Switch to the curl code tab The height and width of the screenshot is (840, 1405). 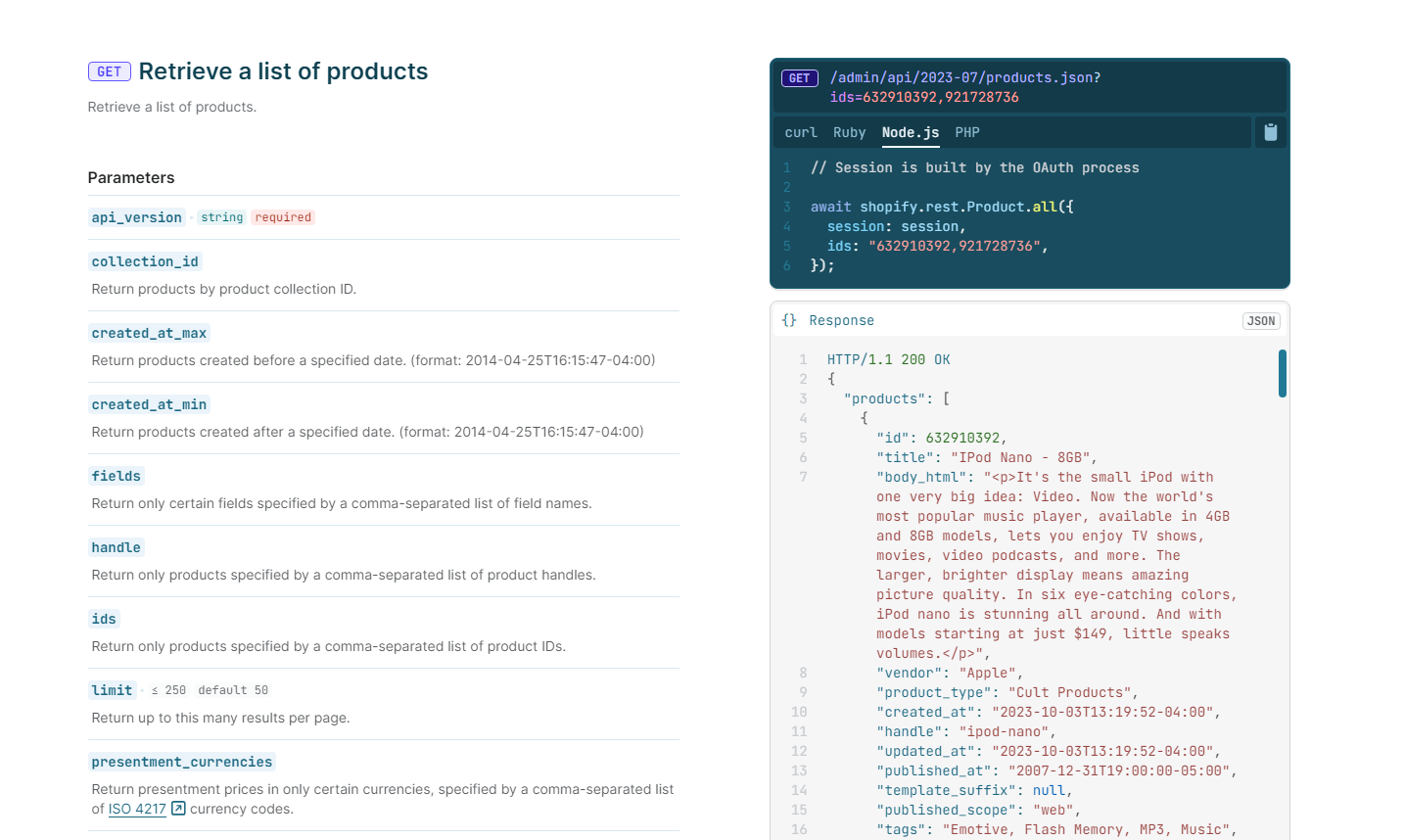pos(800,132)
